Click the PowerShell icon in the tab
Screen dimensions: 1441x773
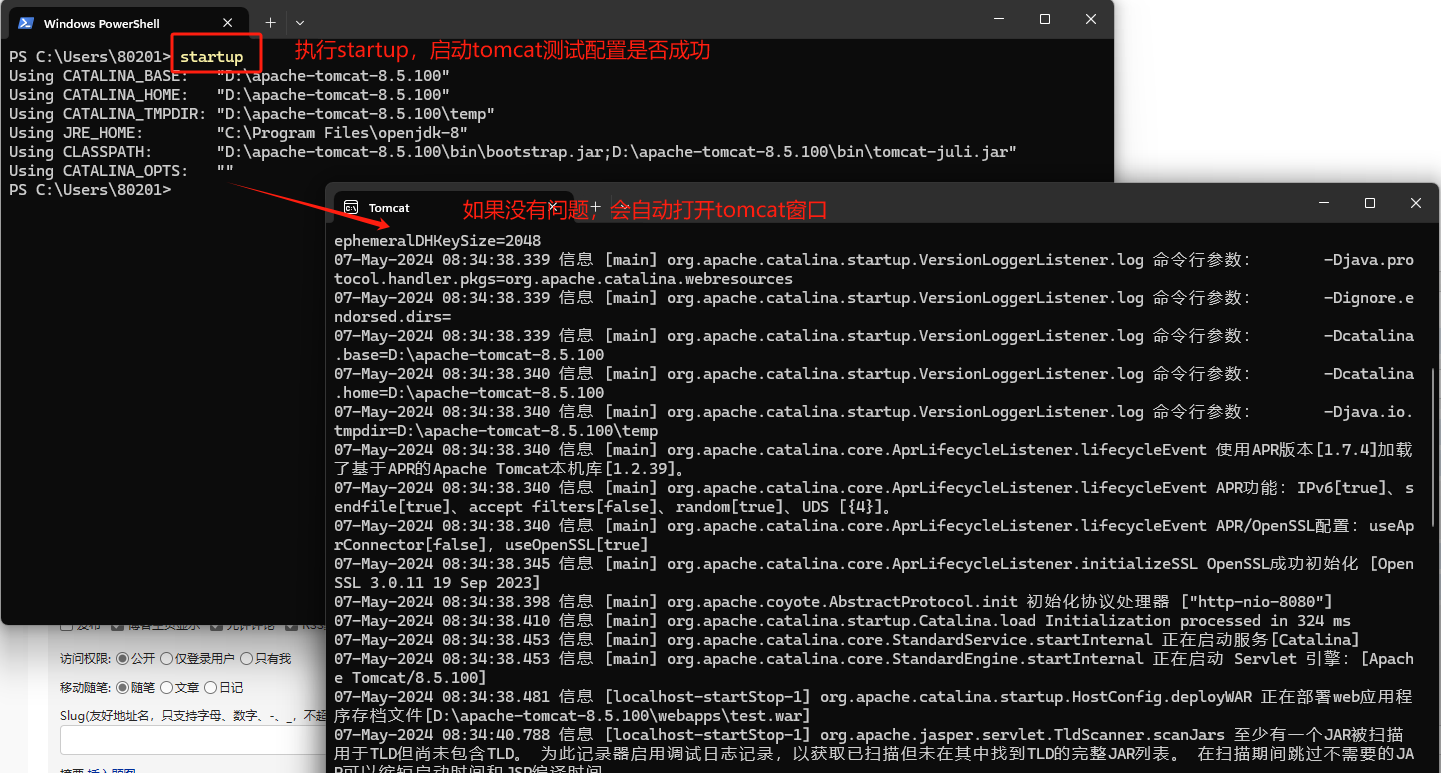click(26, 23)
